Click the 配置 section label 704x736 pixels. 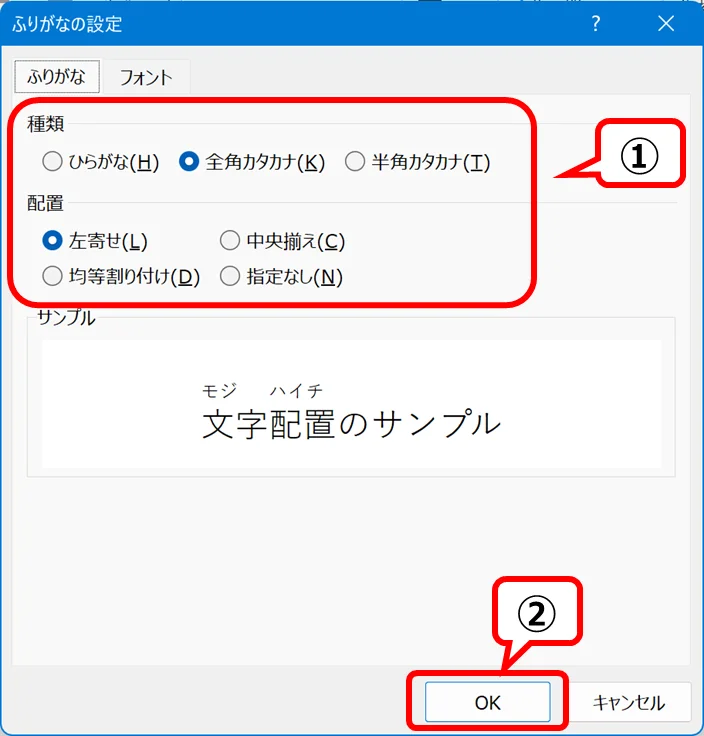tap(44, 203)
